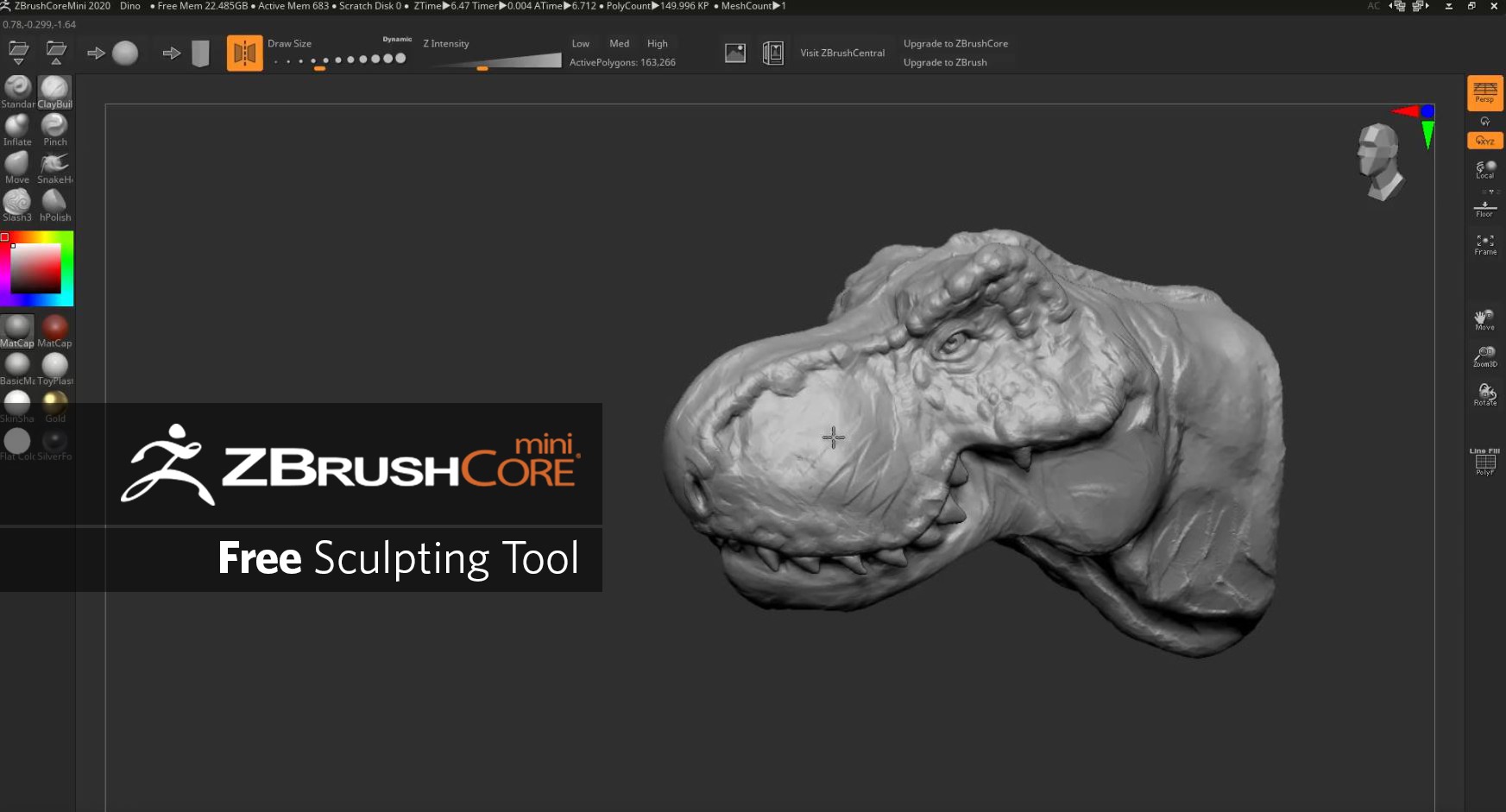Select the Med resolution option
Screen dimensions: 1506x812
(x=619, y=43)
